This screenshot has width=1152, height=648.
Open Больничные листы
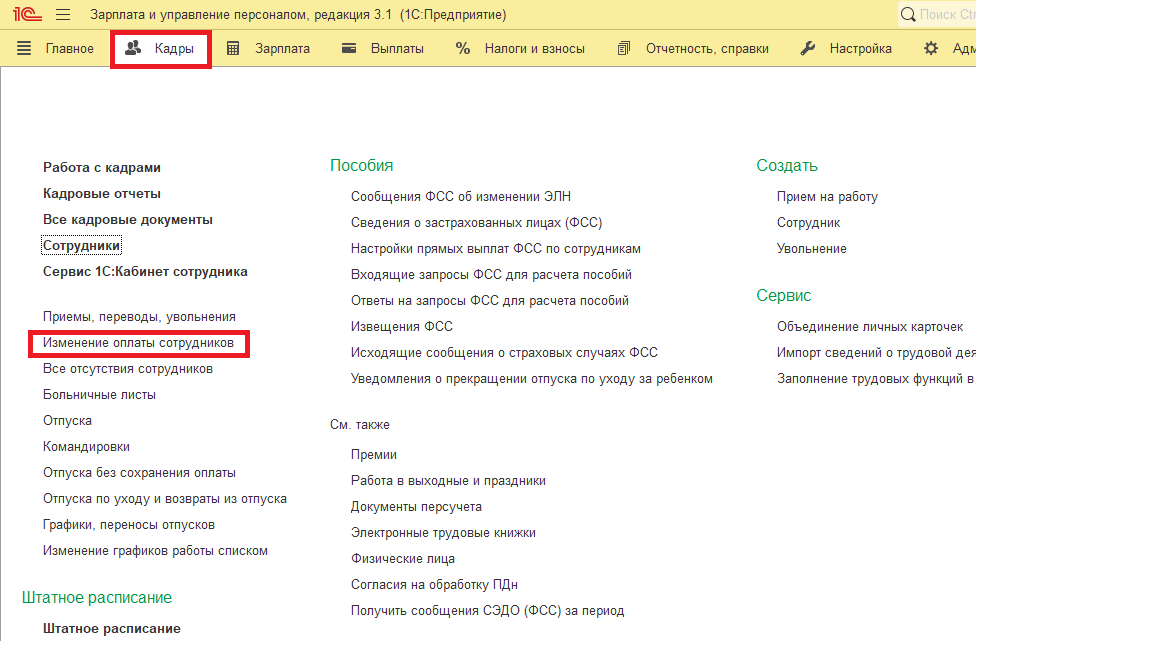(99, 395)
